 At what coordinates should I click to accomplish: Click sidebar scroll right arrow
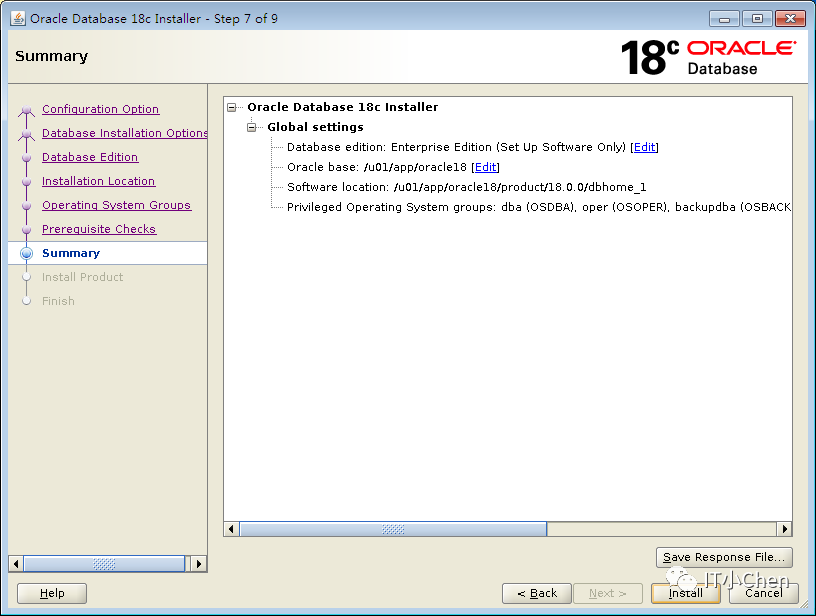pos(199,564)
